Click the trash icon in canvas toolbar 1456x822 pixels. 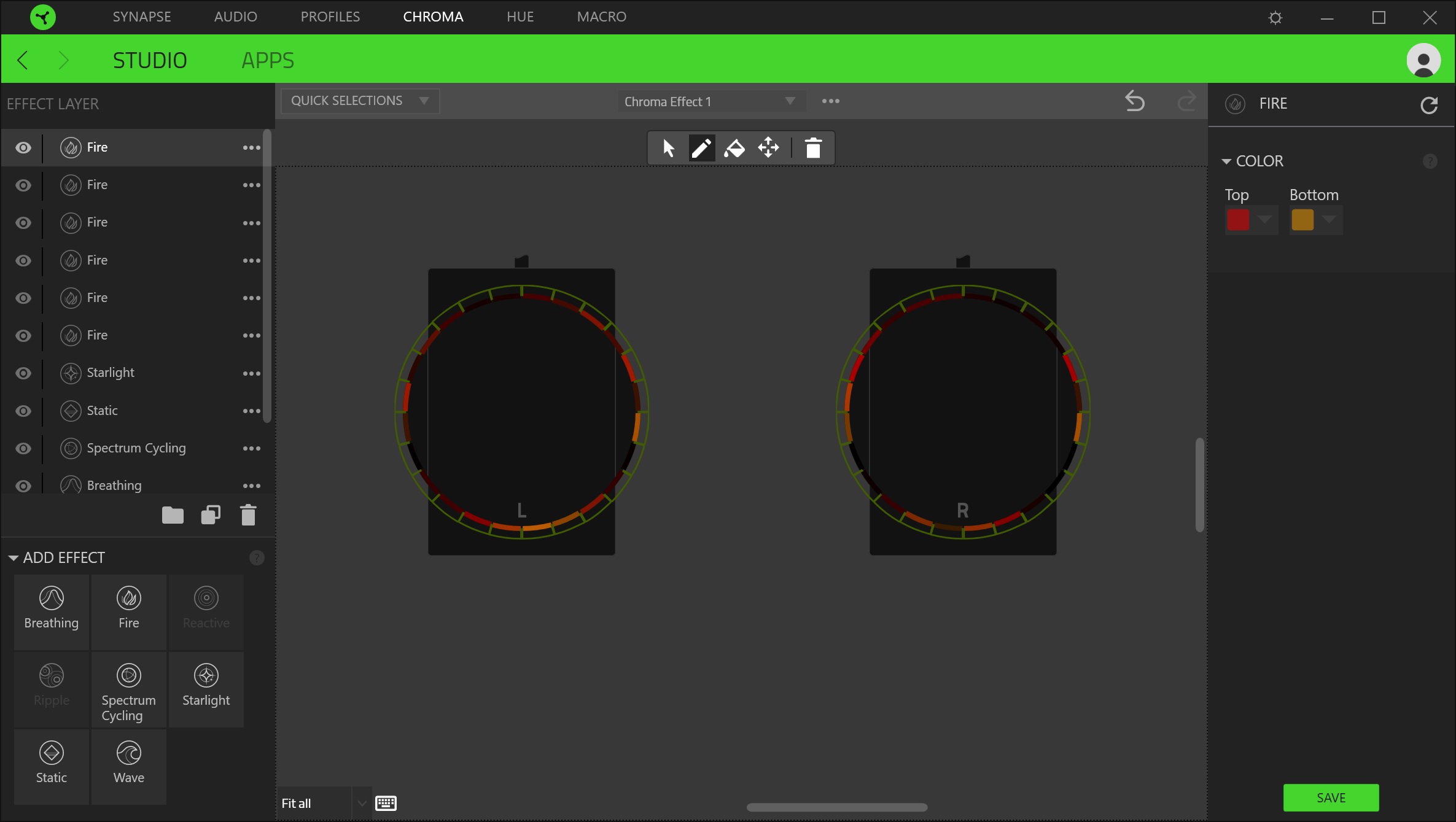pyautogui.click(x=813, y=148)
